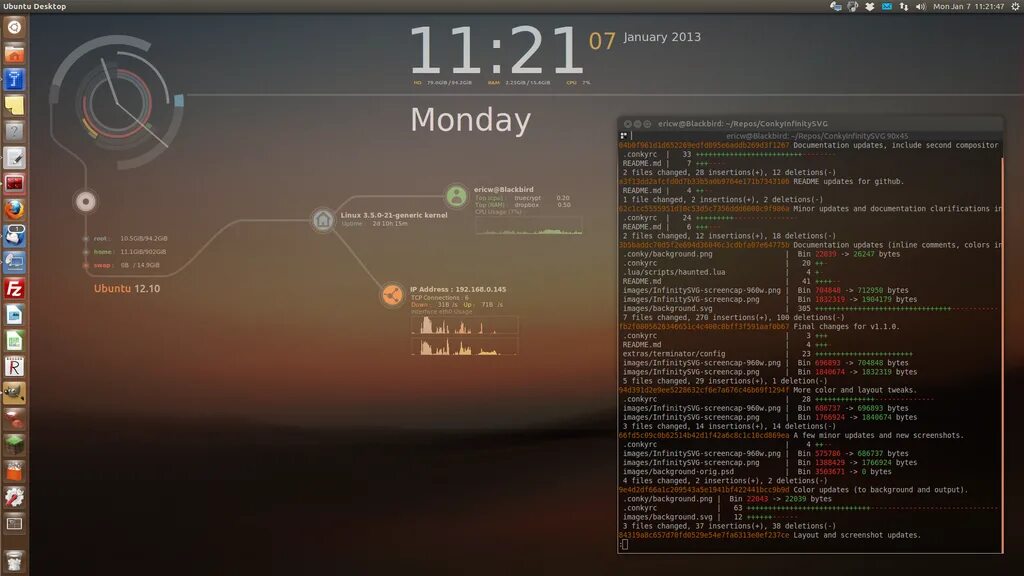Image resolution: width=1024 pixels, height=576 pixels.
Task: Click the "swap" usage line
Action: click(x=126, y=265)
